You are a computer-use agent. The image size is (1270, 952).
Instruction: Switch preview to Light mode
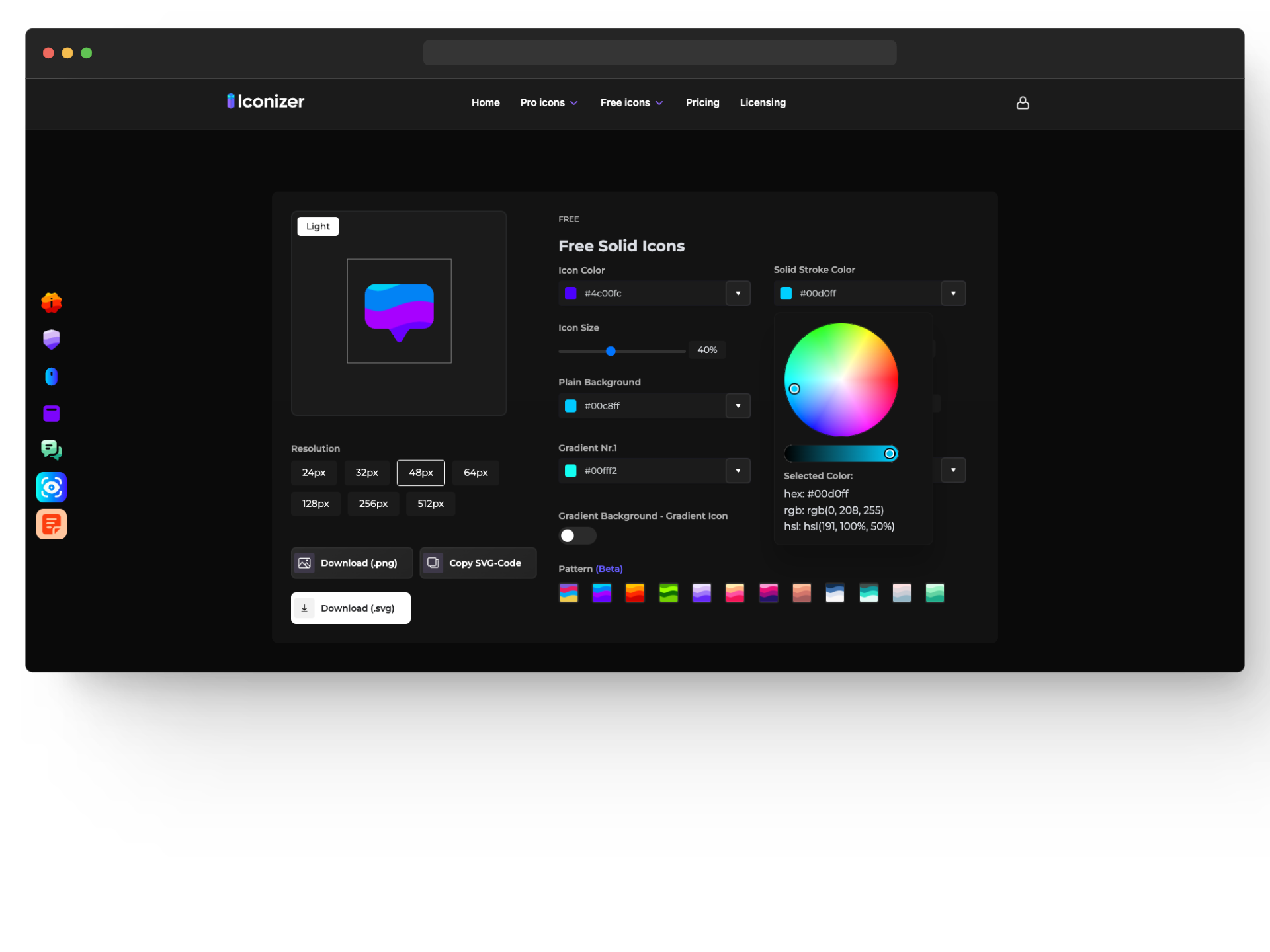click(x=317, y=226)
